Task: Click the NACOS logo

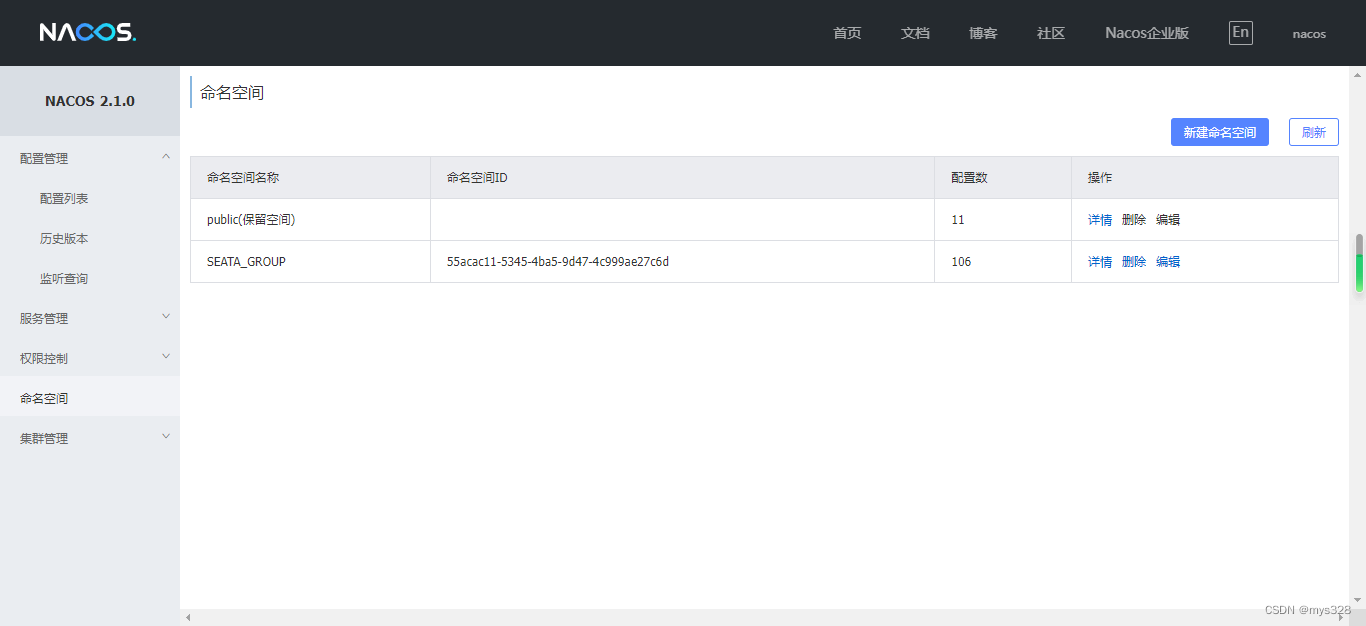Action: click(x=88, y=32)
